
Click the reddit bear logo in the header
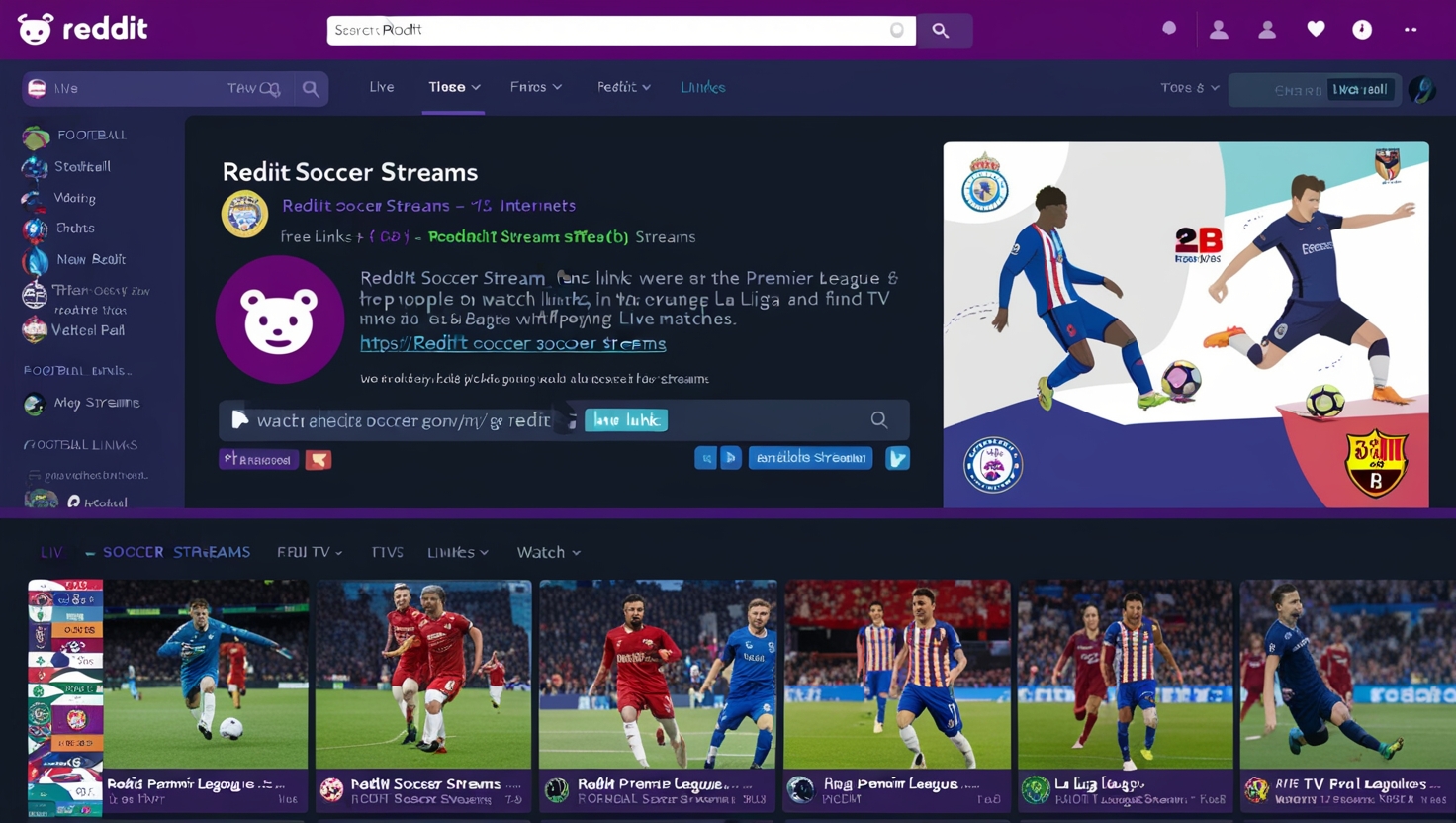tap(36, 29)
